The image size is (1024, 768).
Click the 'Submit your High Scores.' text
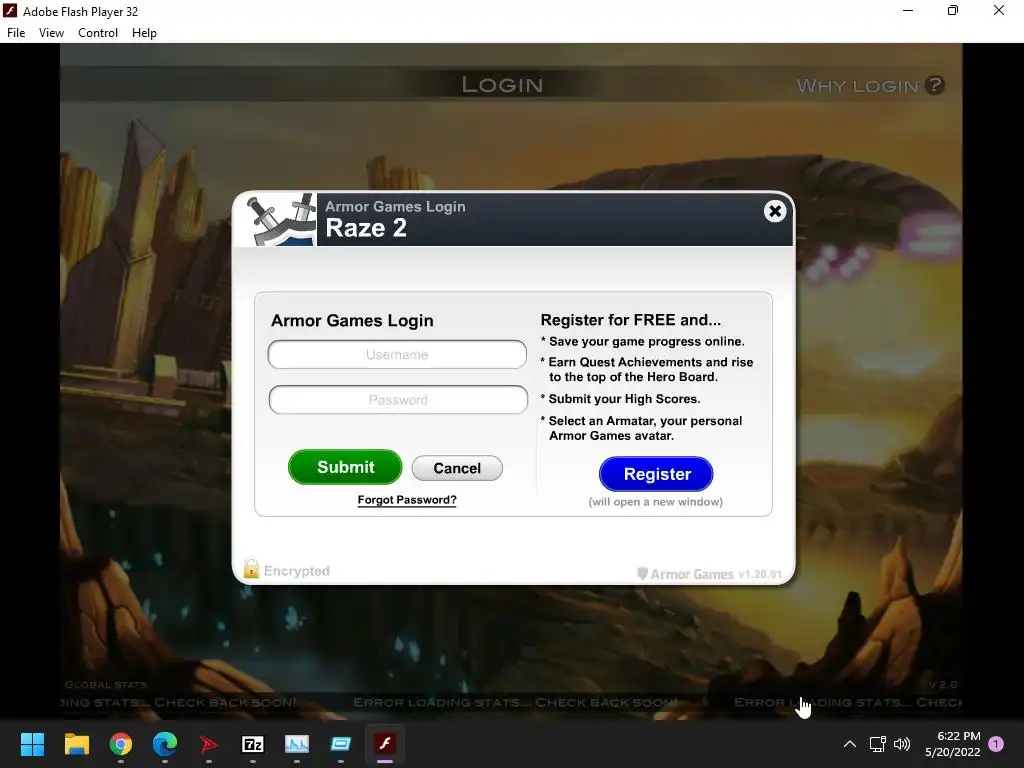[624, 399]
